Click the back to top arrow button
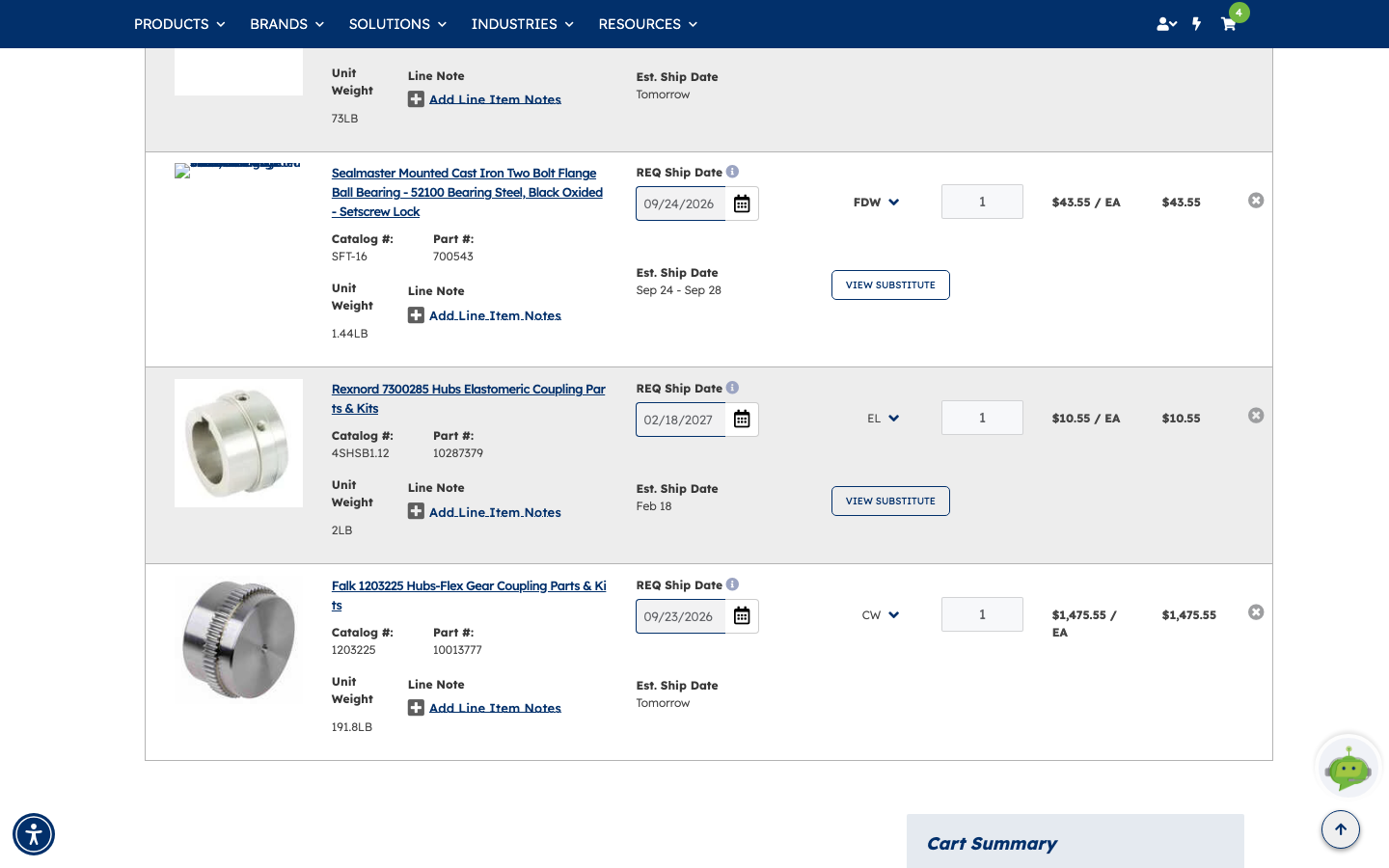The image size is (1389, 868). [x=1341, y=829]
